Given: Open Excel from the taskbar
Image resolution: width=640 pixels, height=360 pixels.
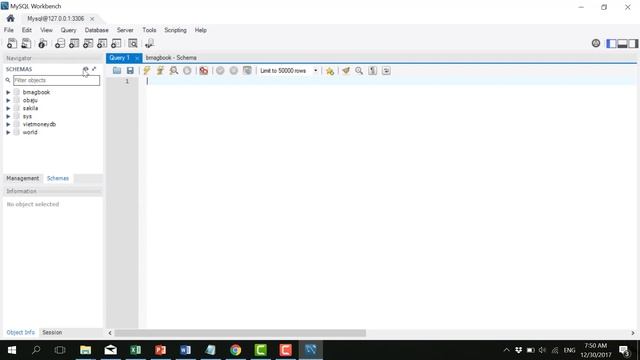Looking at the screenshot, I should pos(136,350).
